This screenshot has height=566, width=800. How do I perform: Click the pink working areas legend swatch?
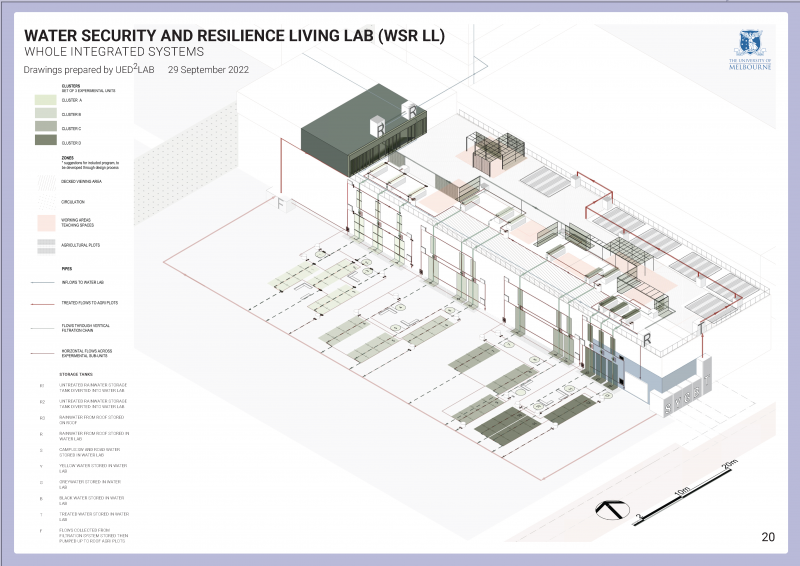pos(46,223)
